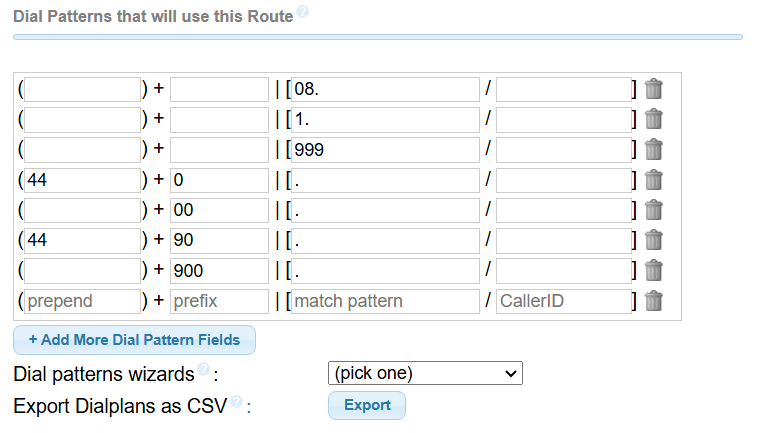Click the match pattern field containing 999
759x433 pixels.
(x=384, y=150)
